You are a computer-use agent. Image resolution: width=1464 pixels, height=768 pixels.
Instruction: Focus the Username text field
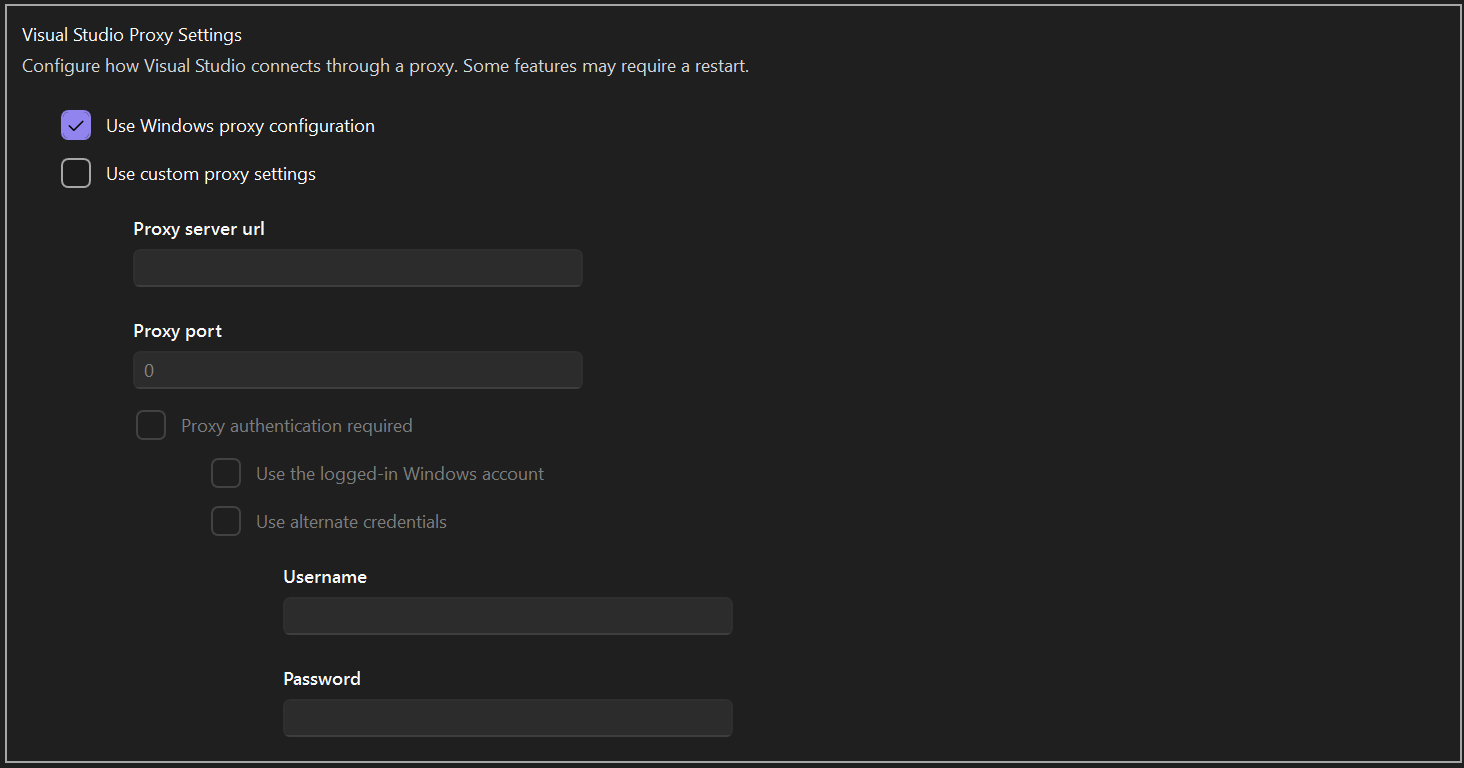click(507, 616)
